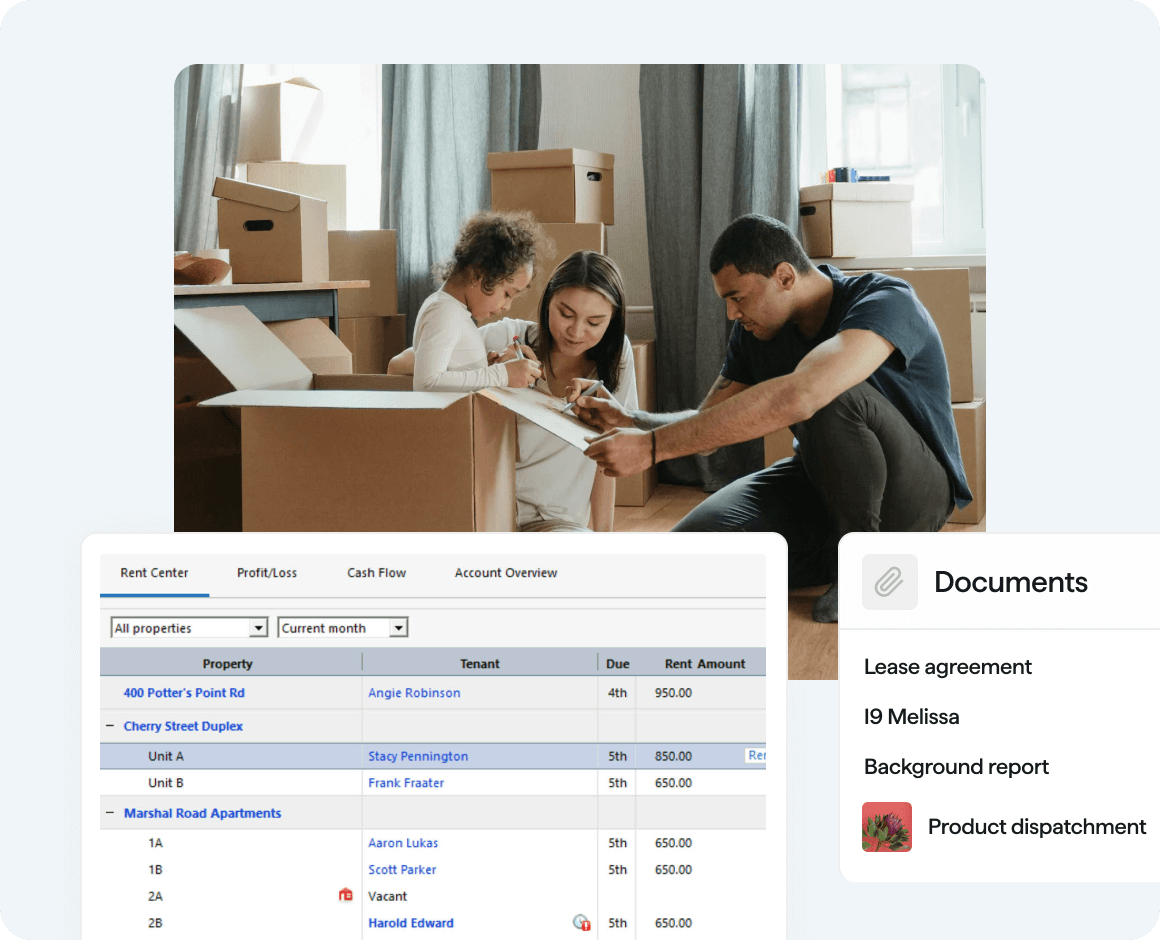This screenshot has width=1160, height=940.
Task: Switch to the Profit/Loss tab
Action: pyautogui.click(x=267, y=573)
